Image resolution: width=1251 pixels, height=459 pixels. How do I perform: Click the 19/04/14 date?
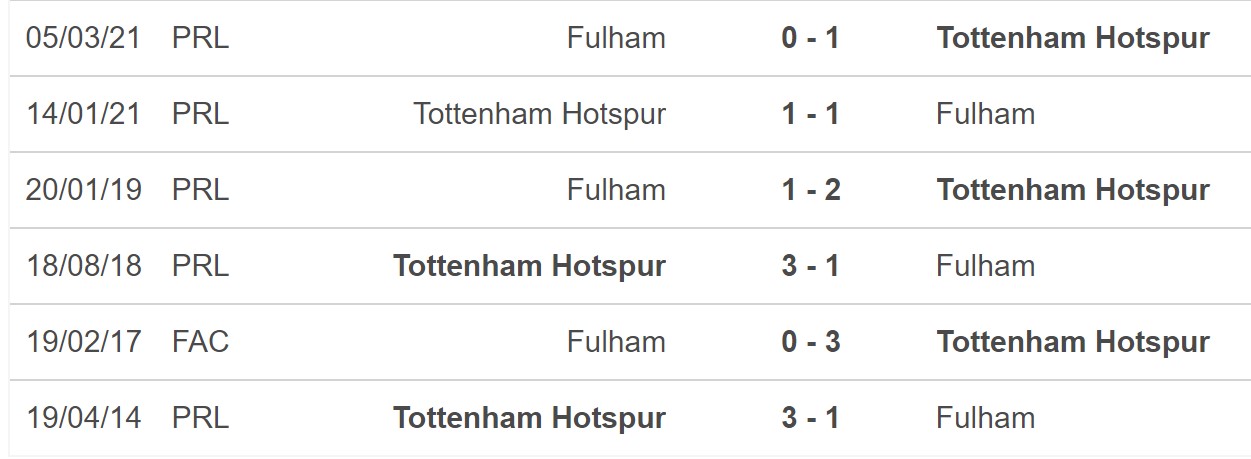coord(84,418)
